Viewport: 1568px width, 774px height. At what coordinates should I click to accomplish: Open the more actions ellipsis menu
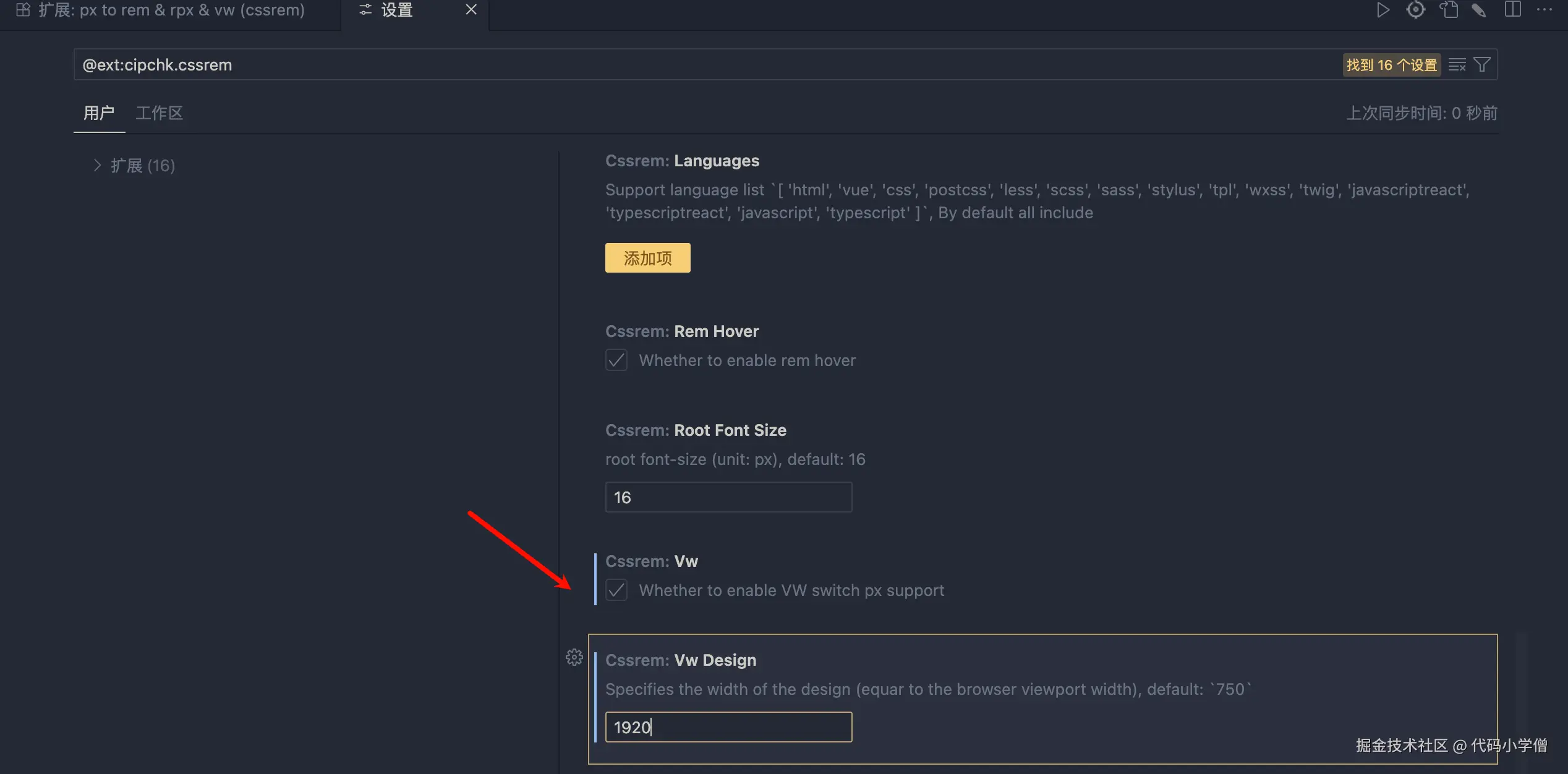[x=1544, y=10]
